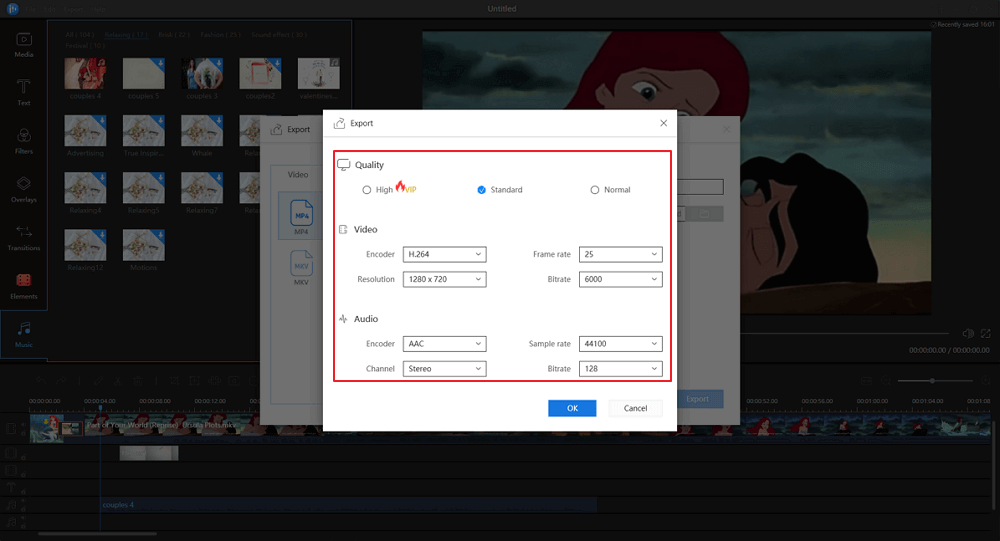Click the preview fullscreen icon
Screen dimensions: 1000x541
click(985, 334)
